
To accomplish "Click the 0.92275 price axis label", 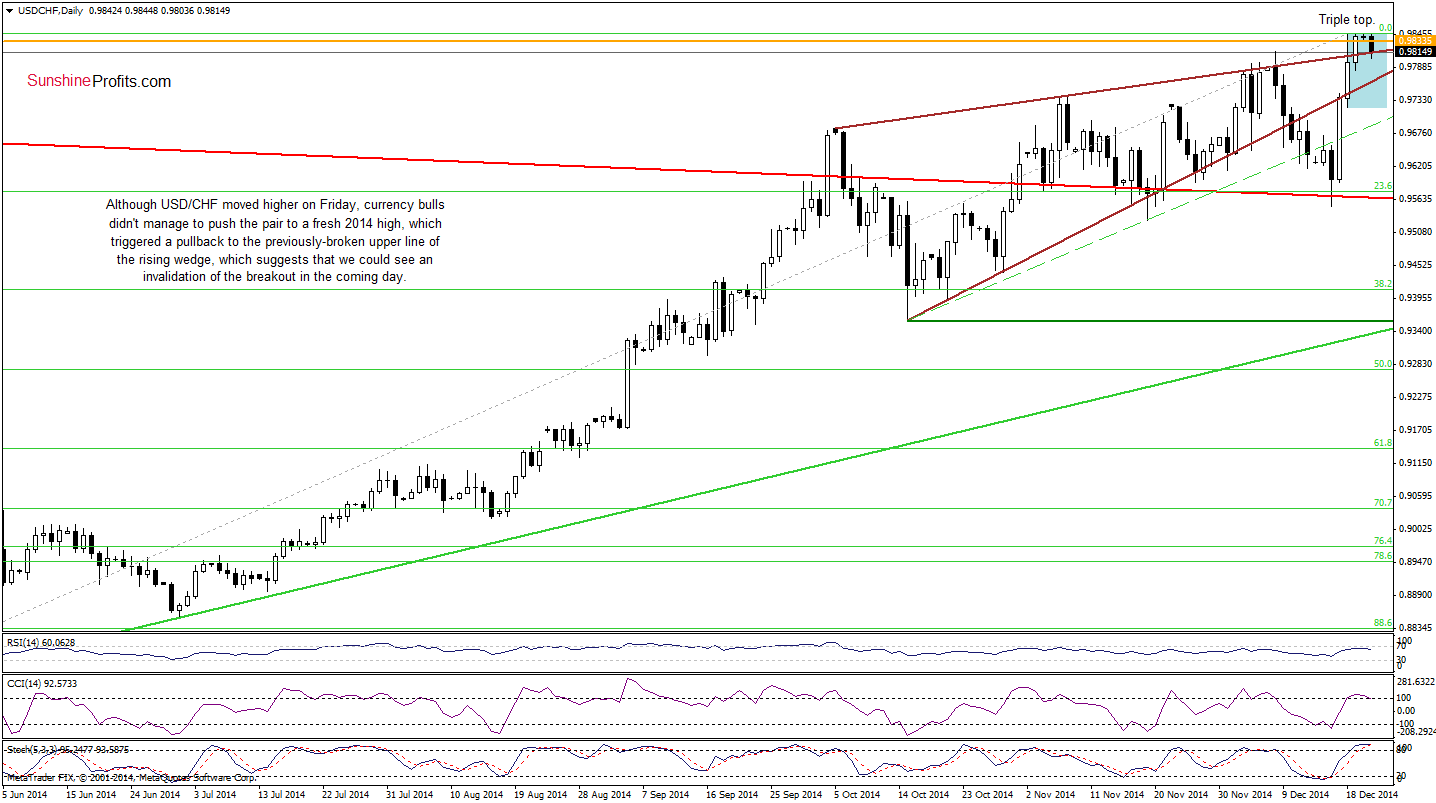I will pyautogui.click(x=1416, y=397).
